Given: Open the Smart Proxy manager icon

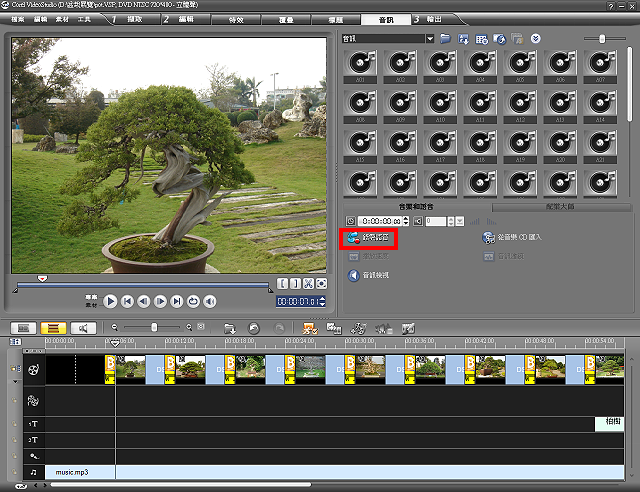Looking at the screenshot, I should [310, 328].
